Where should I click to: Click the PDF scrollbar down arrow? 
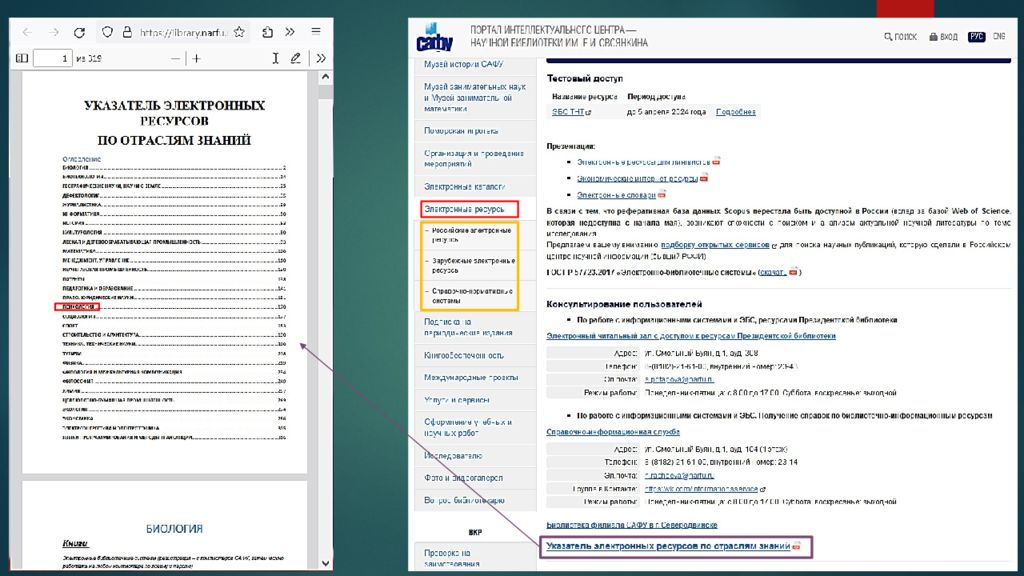point(325,562)
